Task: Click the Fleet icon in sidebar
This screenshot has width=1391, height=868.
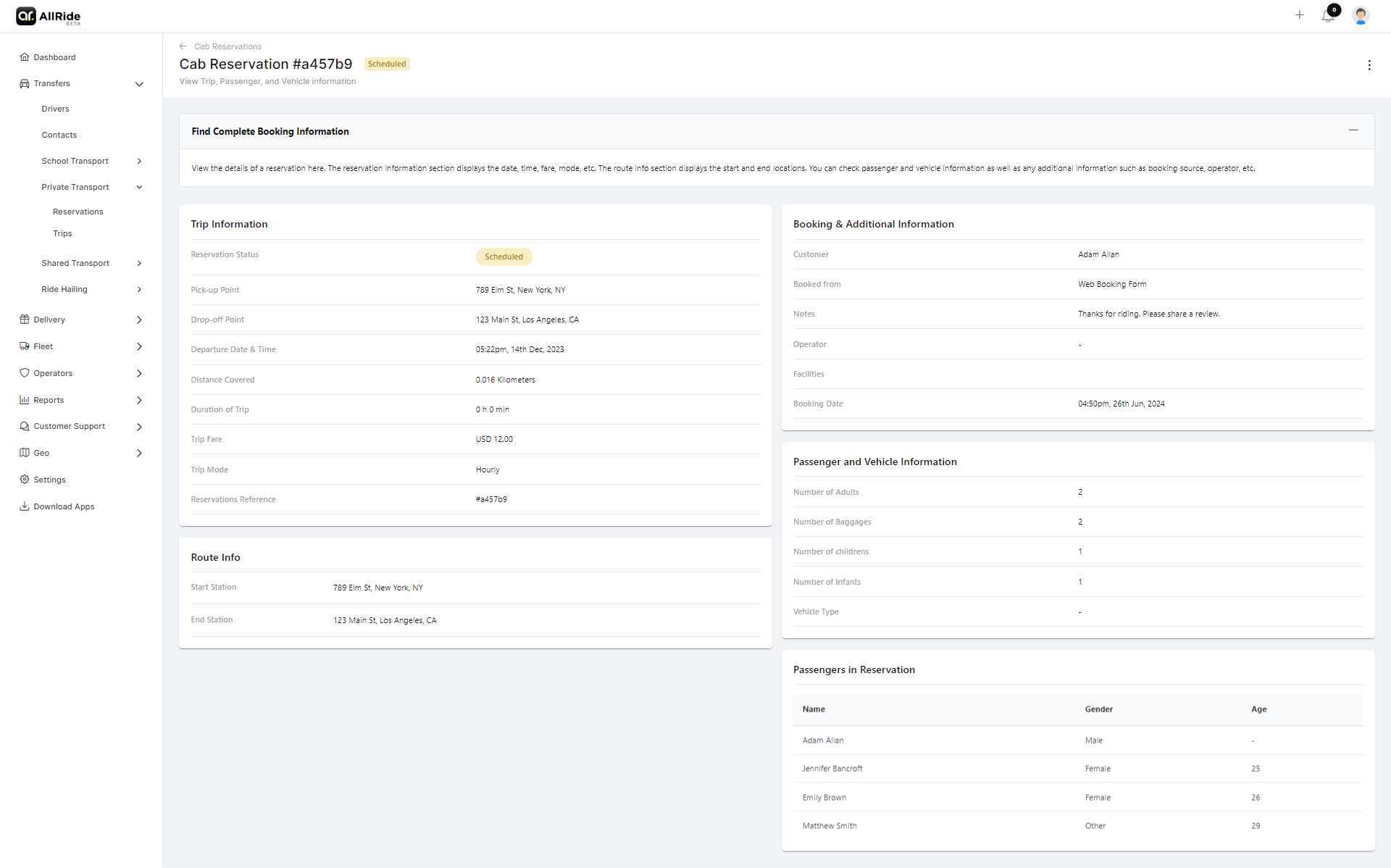Action: 25,346
